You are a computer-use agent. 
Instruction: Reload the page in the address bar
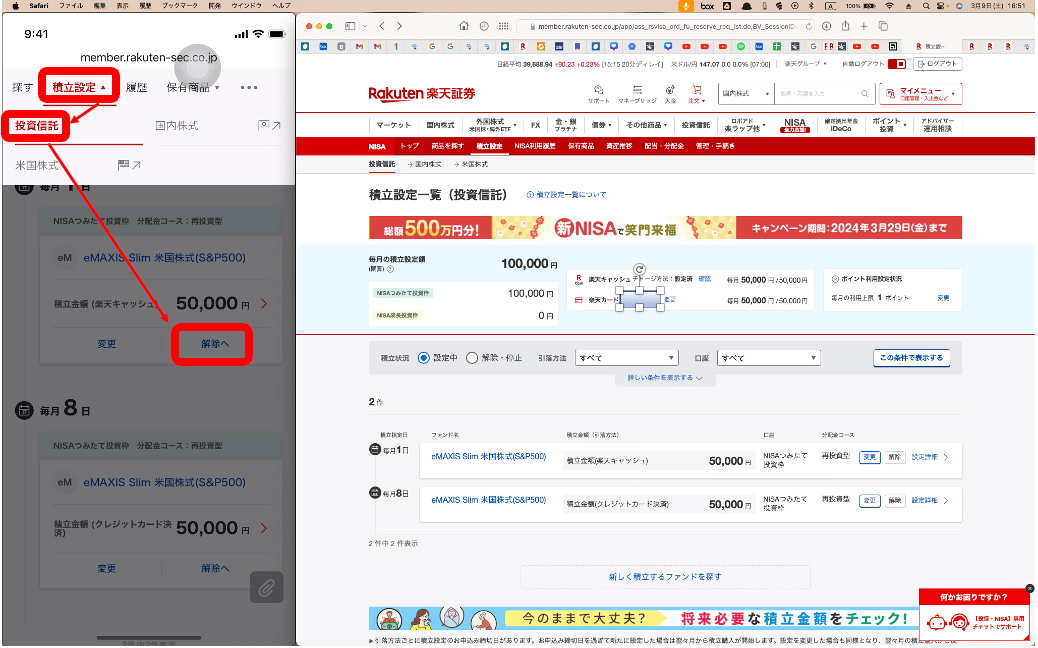point(809,26)
